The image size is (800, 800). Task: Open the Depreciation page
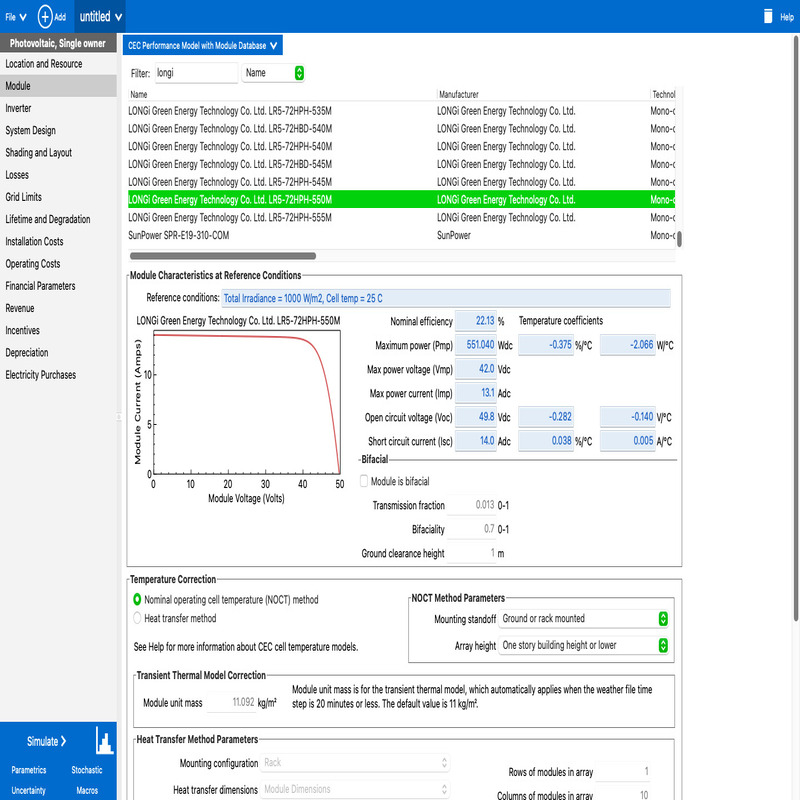coord(58,353)
